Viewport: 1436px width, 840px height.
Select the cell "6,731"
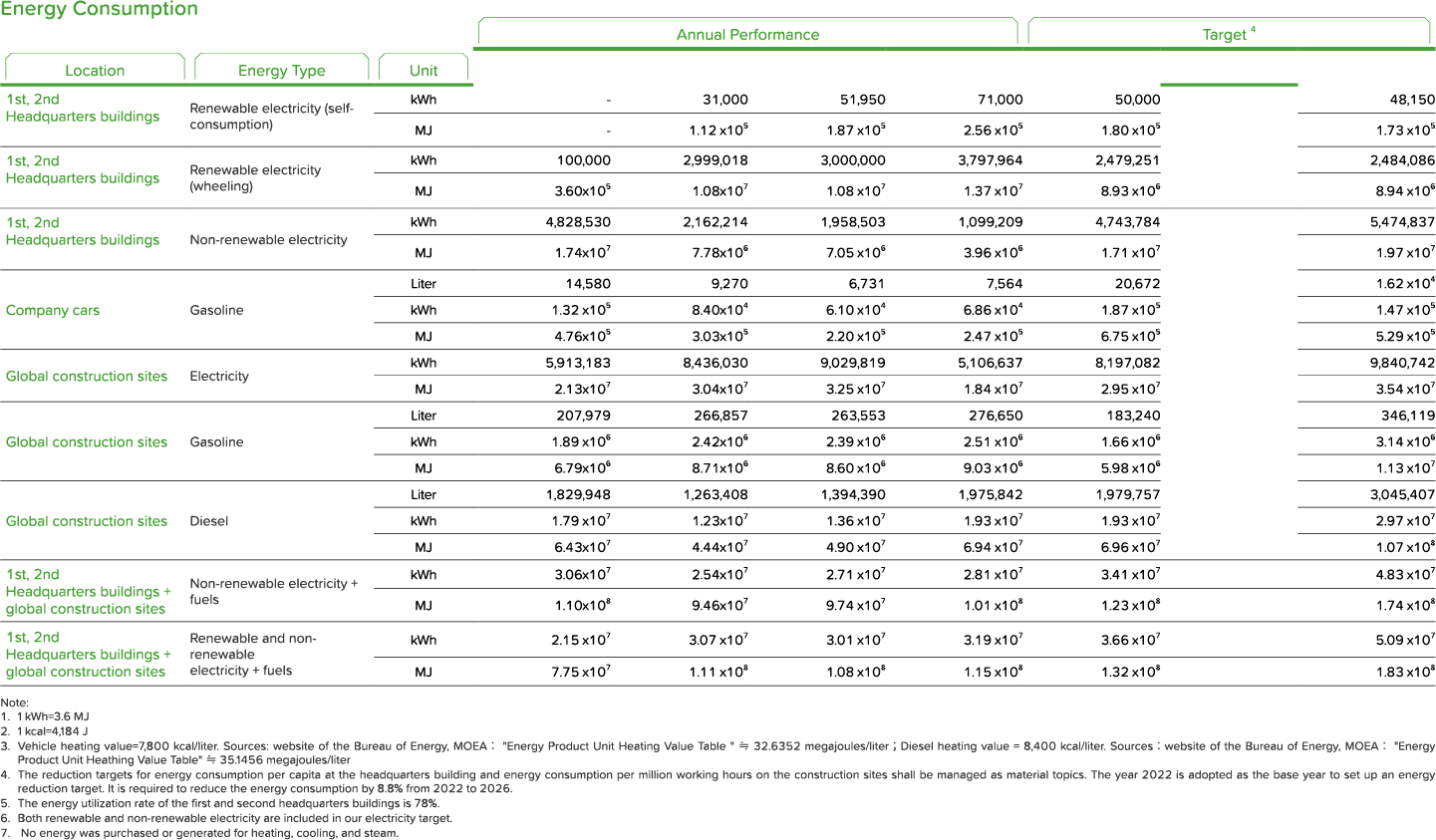867,284
